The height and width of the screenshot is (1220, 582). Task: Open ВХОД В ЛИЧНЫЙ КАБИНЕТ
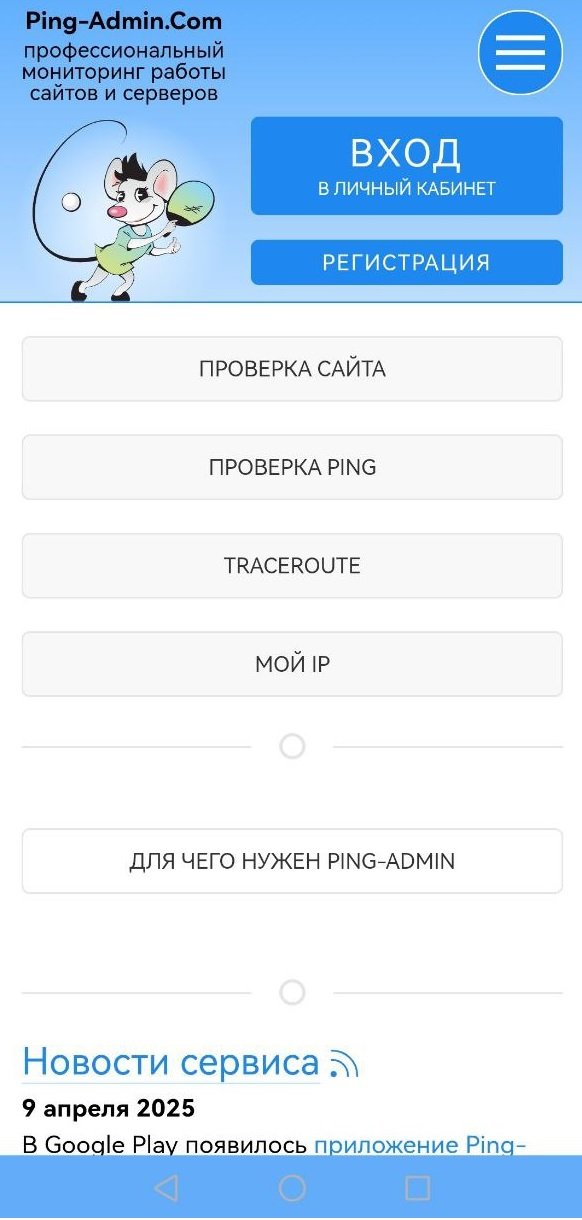point(406,166)
